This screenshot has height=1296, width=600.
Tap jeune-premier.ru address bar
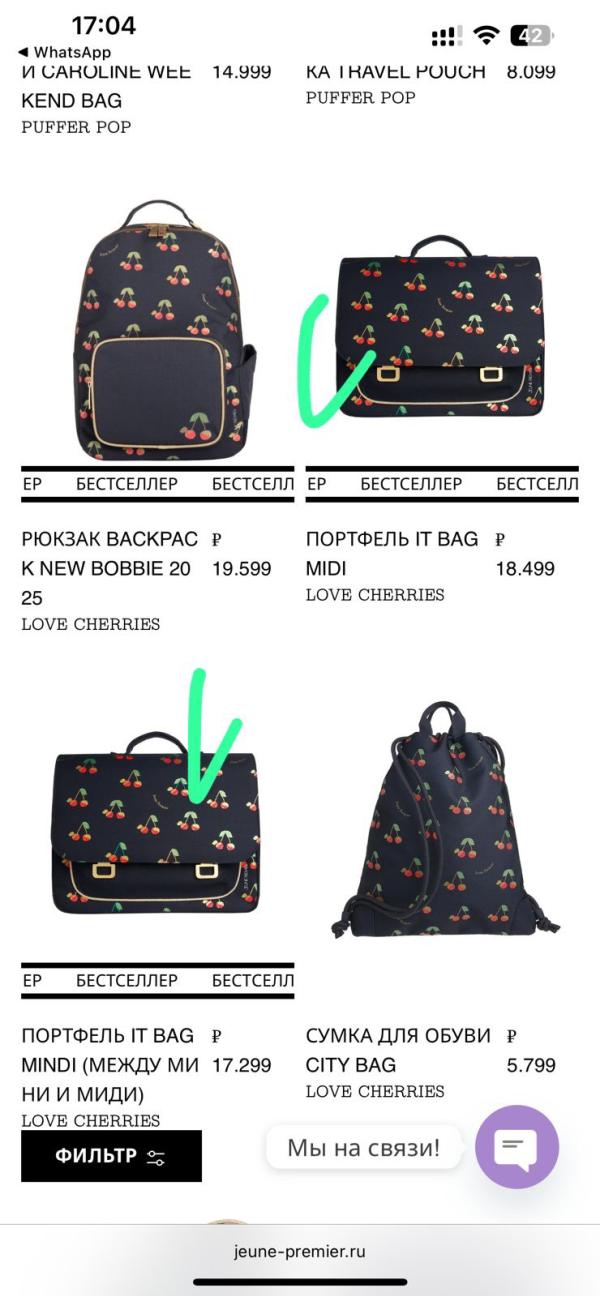(x=300, y=1251)
